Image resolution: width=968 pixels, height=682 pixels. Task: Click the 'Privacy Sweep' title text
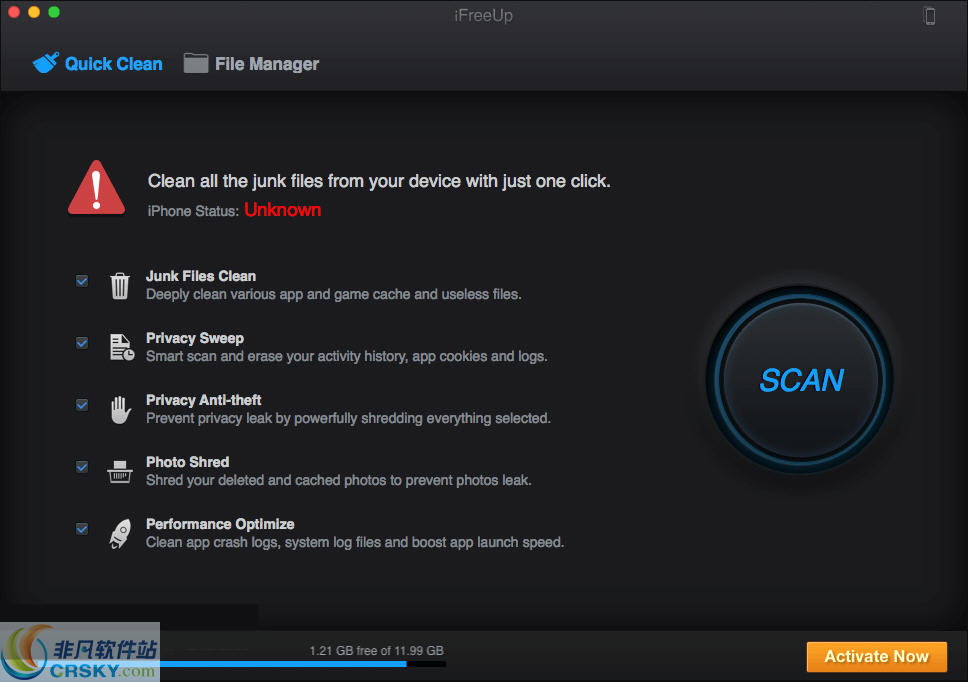click(x=194, y=338)
